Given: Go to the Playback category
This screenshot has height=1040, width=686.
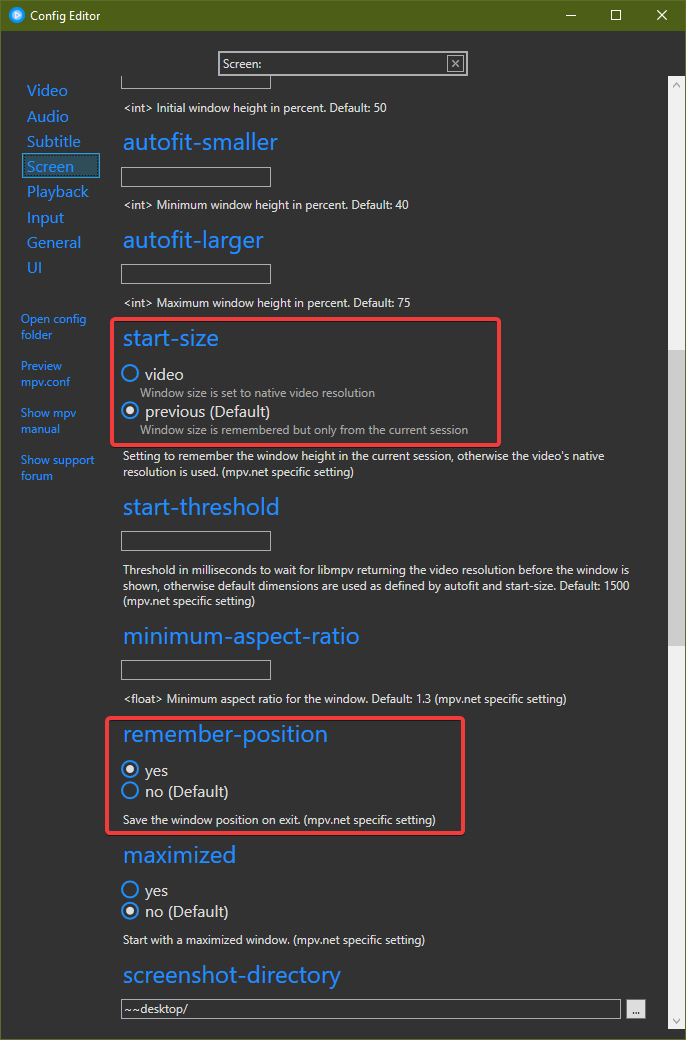Looking at the screenshot, I should (x=58, y=192).
